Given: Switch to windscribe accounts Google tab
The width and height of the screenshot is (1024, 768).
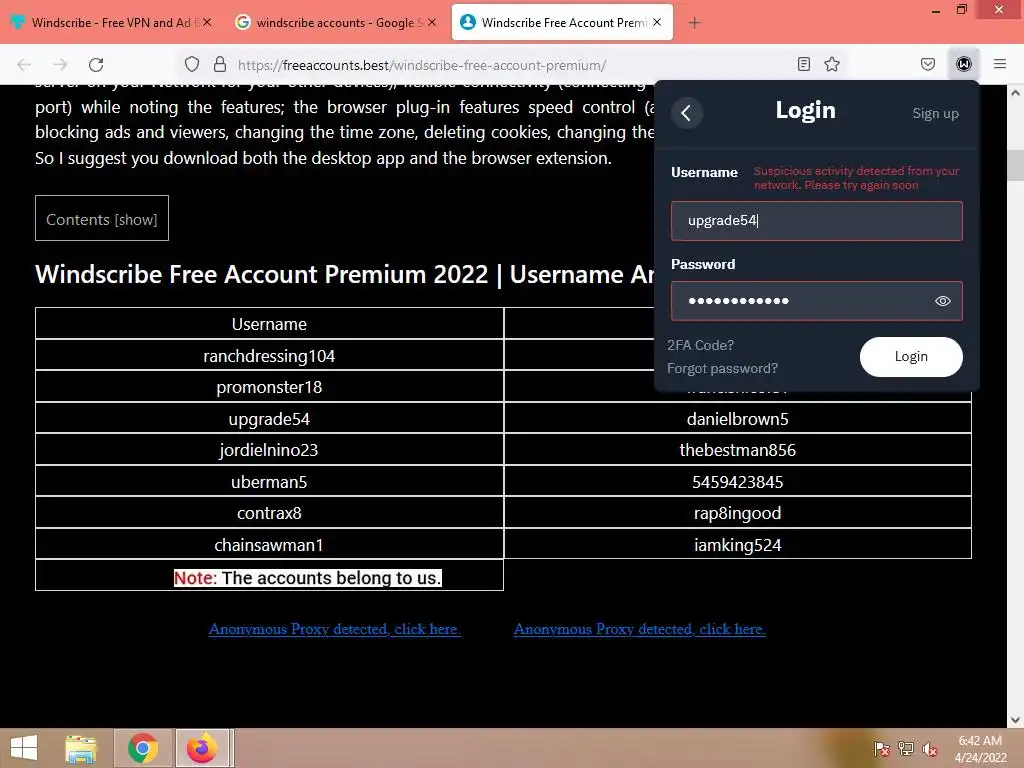Looking at the screenshot, I should pos(338,22).
